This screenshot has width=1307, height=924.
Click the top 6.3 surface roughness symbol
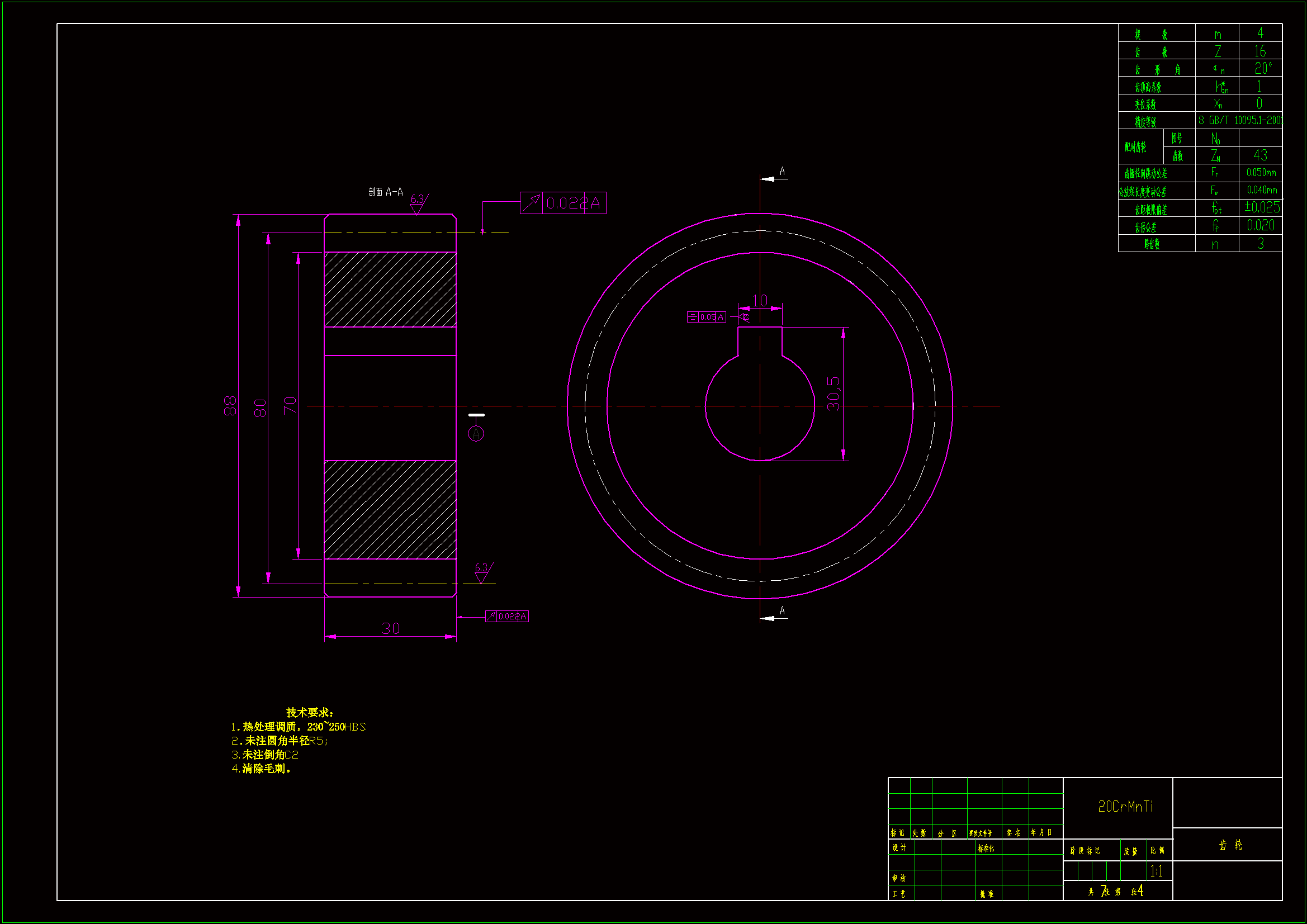(418, 203)
